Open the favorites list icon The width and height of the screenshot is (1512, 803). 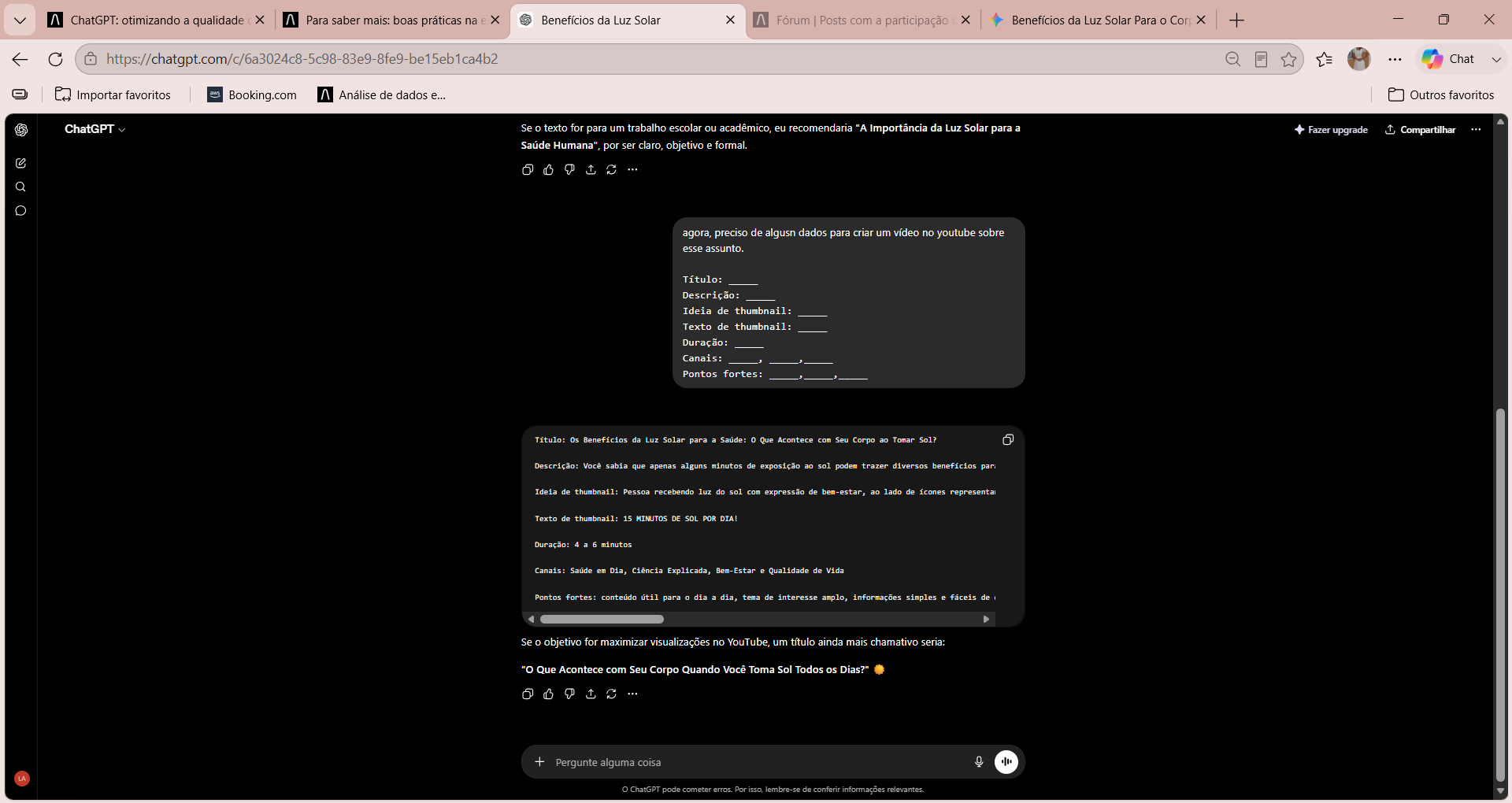[x=1325, y=59]
